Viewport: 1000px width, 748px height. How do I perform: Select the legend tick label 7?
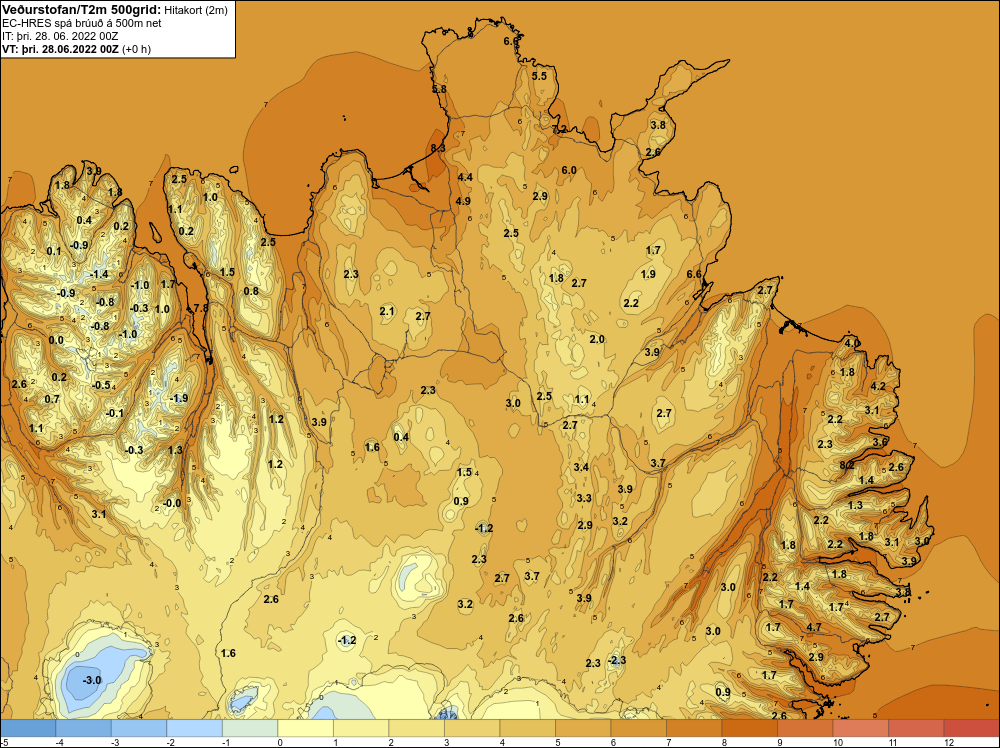(668, 742)
